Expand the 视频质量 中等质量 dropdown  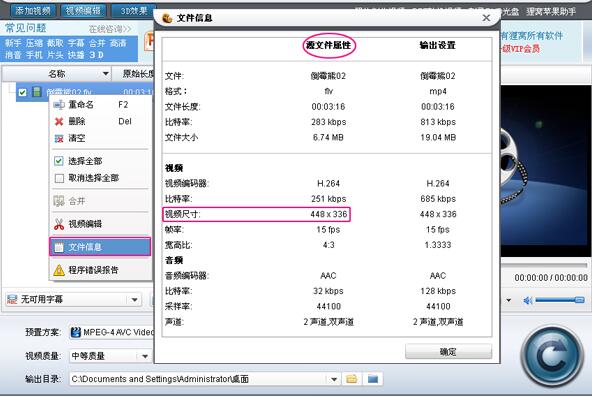click(x=145, y=356)
